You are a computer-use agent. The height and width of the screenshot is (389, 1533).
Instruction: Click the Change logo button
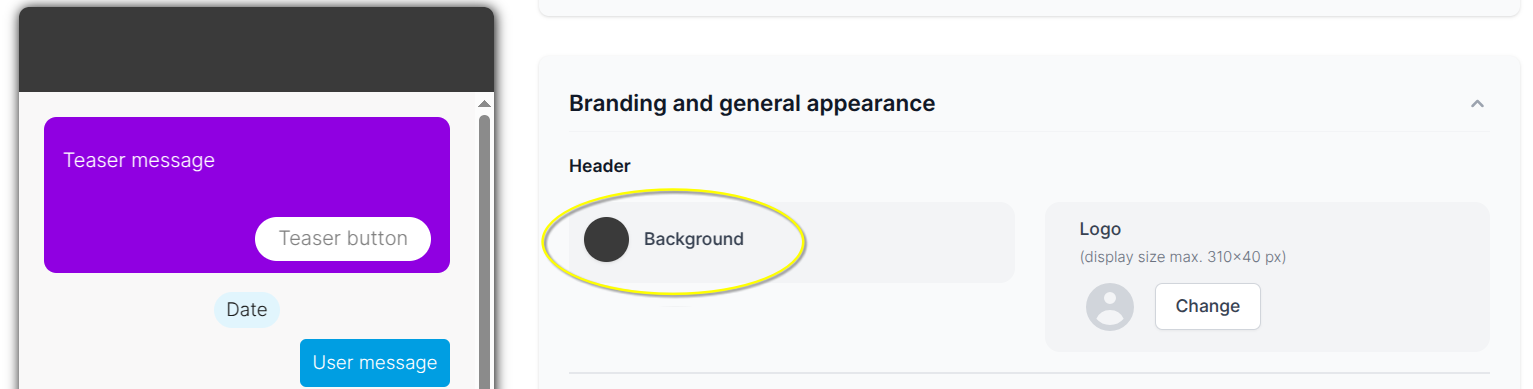pyautogui.click(x=1207, y=306)
